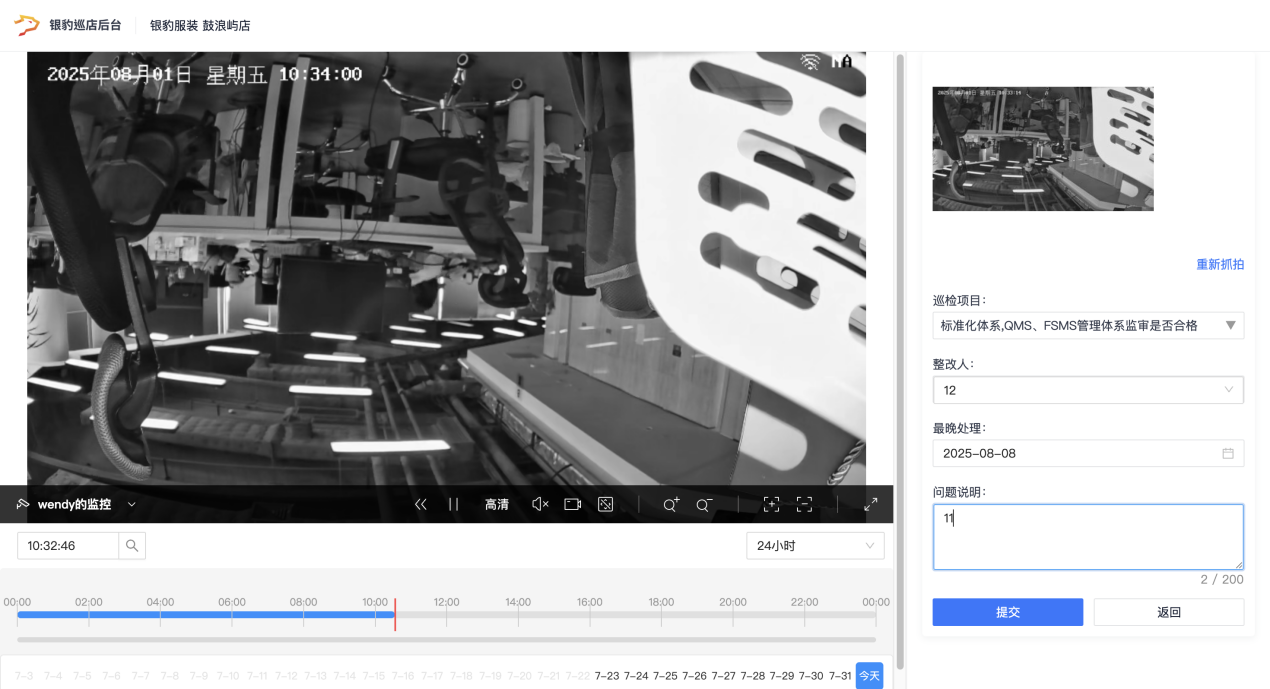The width and height of the screenshot is (1270, 689).
Task: Open the 整改人 selector
Action: pos(1087,390)
